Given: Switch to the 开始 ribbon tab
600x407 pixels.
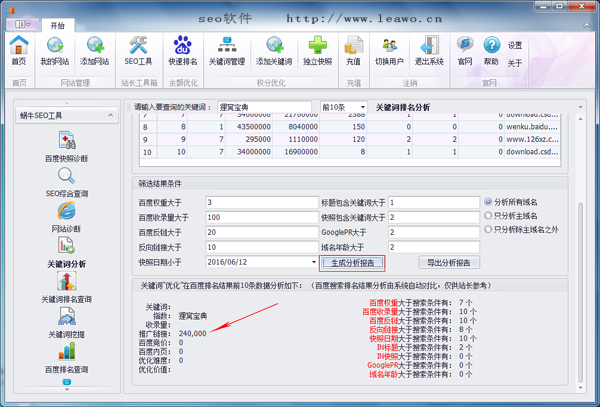Looking at the screenshot, I should (58, 26).
